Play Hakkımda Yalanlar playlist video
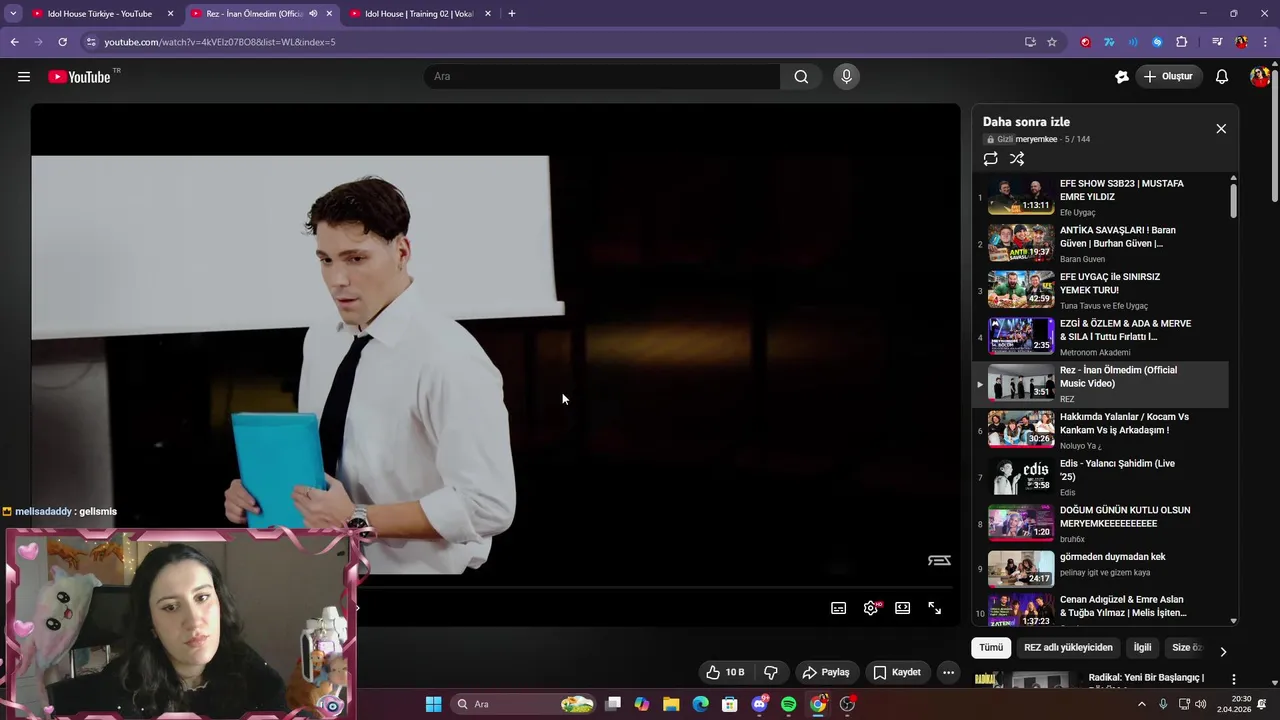 1100,430
